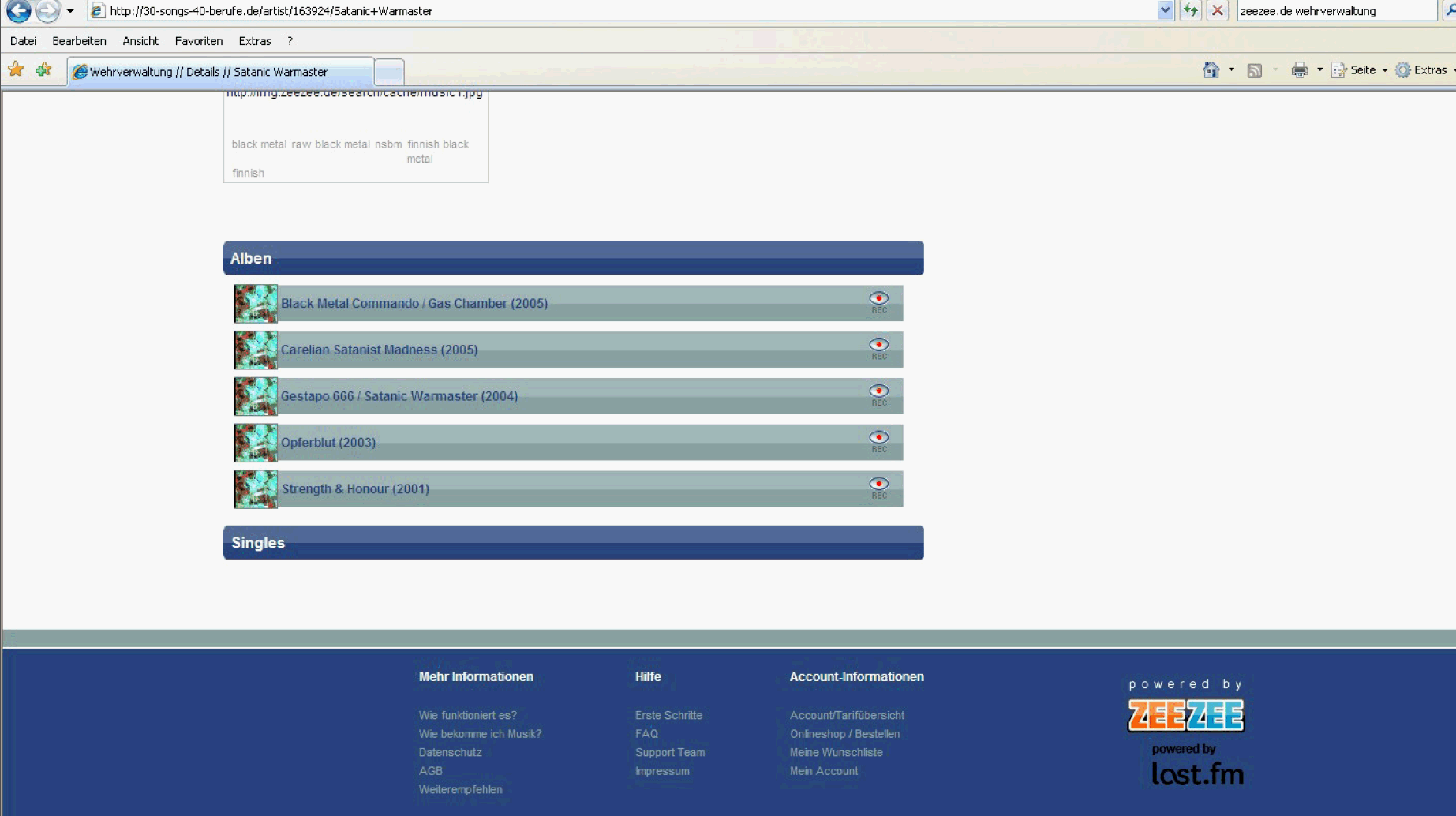This screenshot has height=816, width=1456.
Task: Click the Gestapo 666 album cover thumbnail
Action: coord(255,396)
